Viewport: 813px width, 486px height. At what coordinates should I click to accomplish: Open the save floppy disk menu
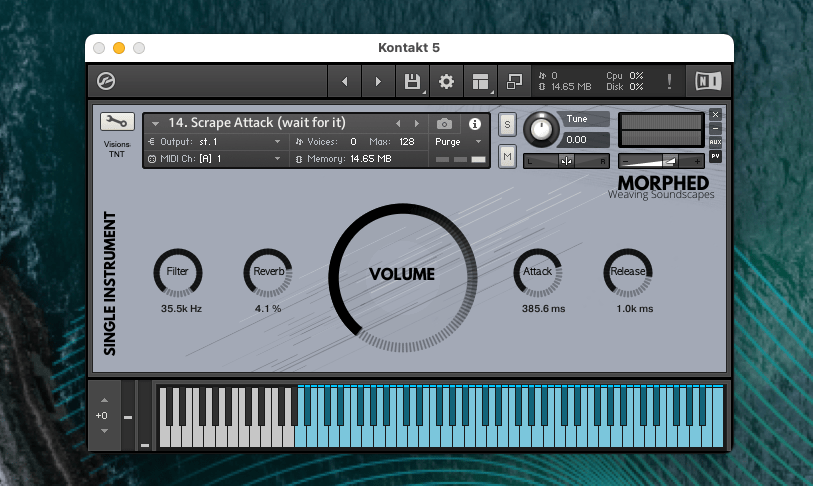412,81
